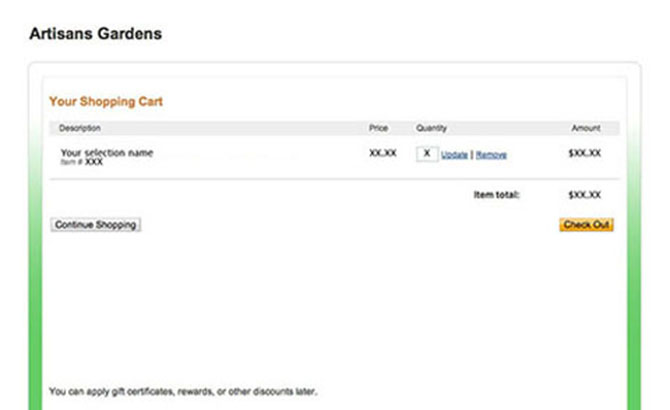The image size is (670, 410).
Task: Click the $XX.XX item total value
Action: pos(584,194)
